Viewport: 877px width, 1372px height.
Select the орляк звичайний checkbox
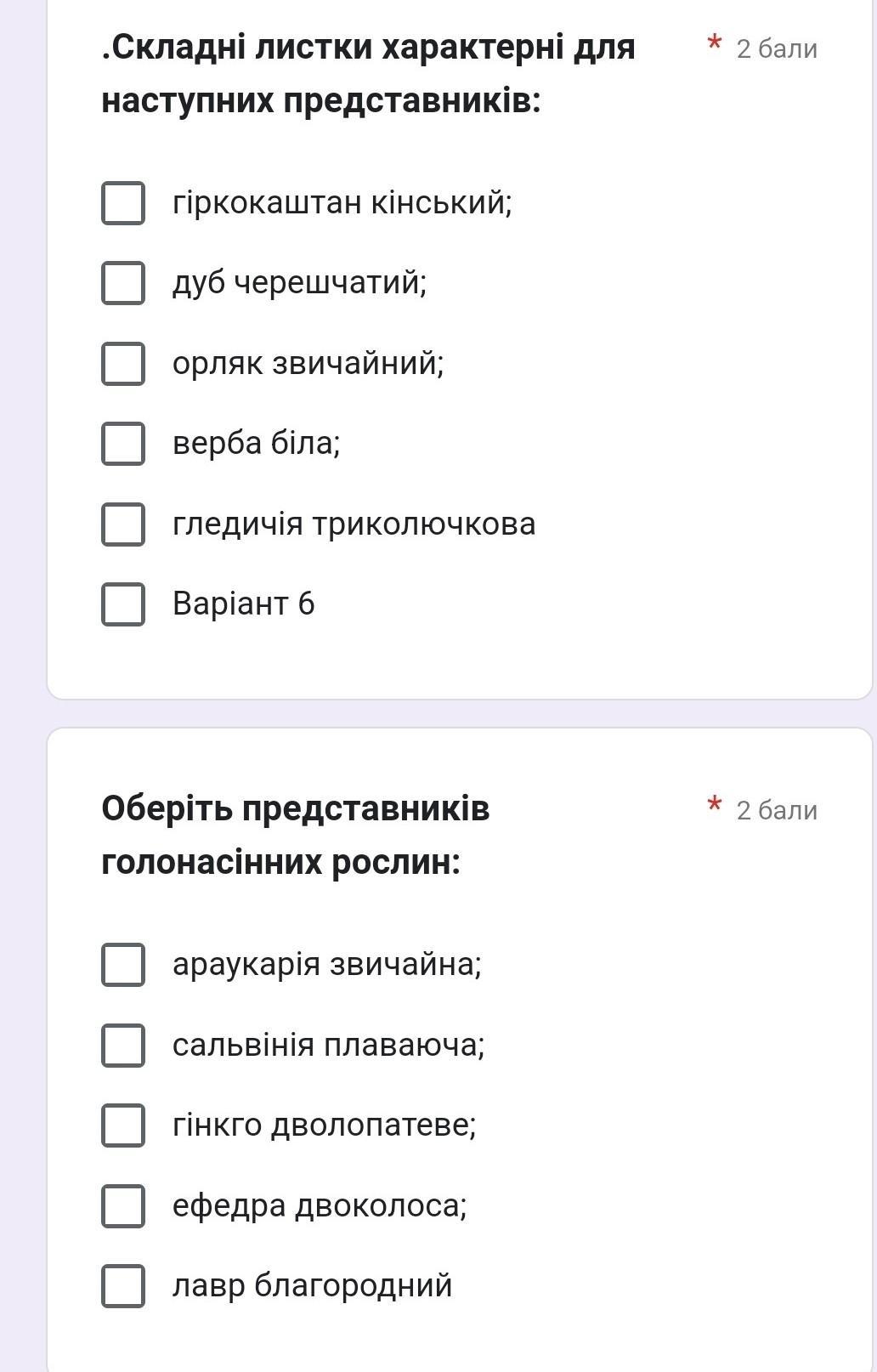[x=123, y=364]
